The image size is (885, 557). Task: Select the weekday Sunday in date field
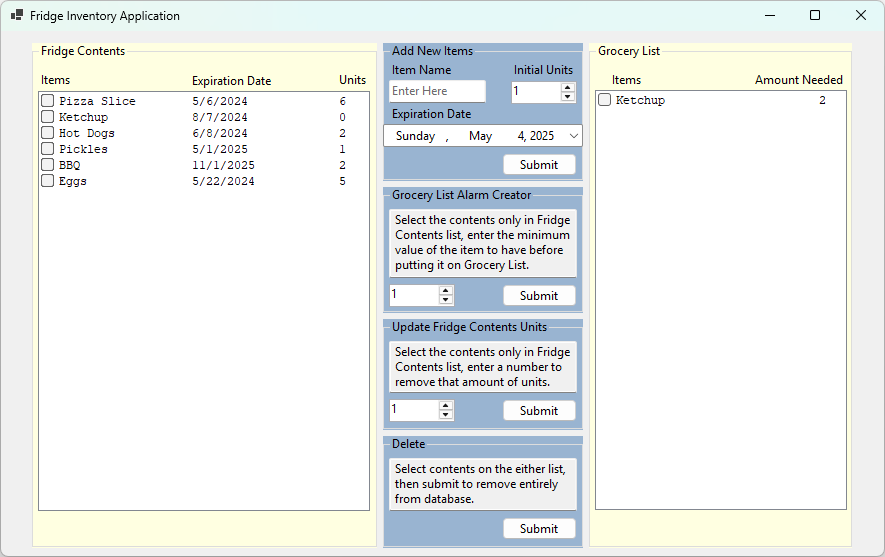(x=415, y=136)
